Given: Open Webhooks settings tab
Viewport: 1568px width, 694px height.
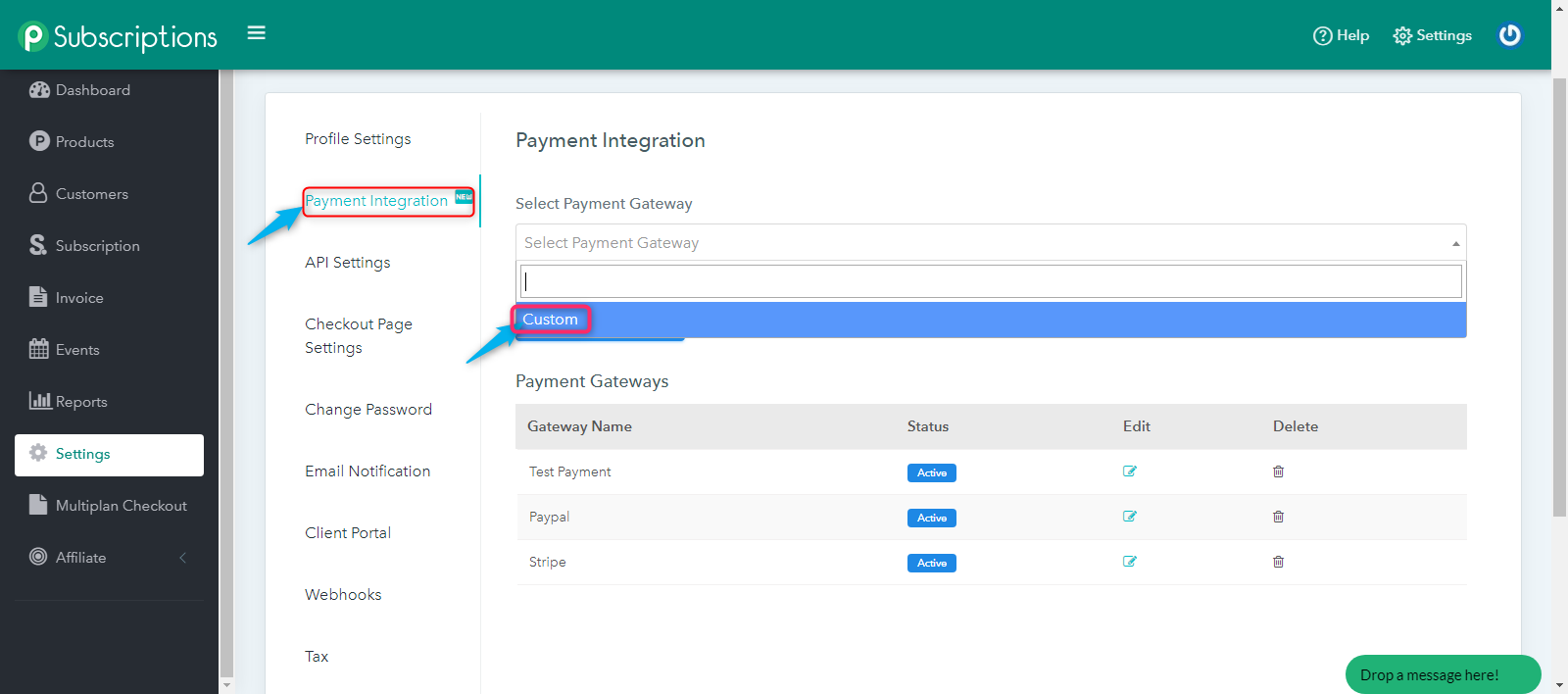Looking at the screenshot, I should pyautogui.click(x=343, y=595).
